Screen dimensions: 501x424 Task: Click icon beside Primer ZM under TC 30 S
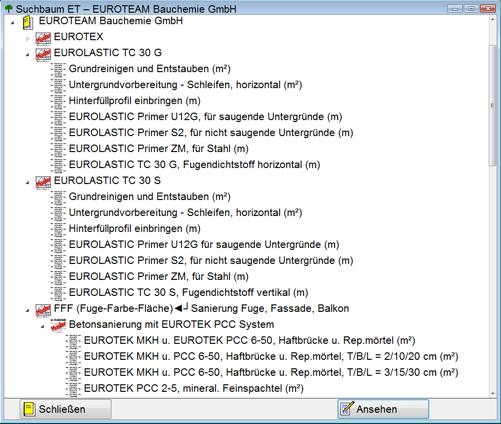(58, 278)
